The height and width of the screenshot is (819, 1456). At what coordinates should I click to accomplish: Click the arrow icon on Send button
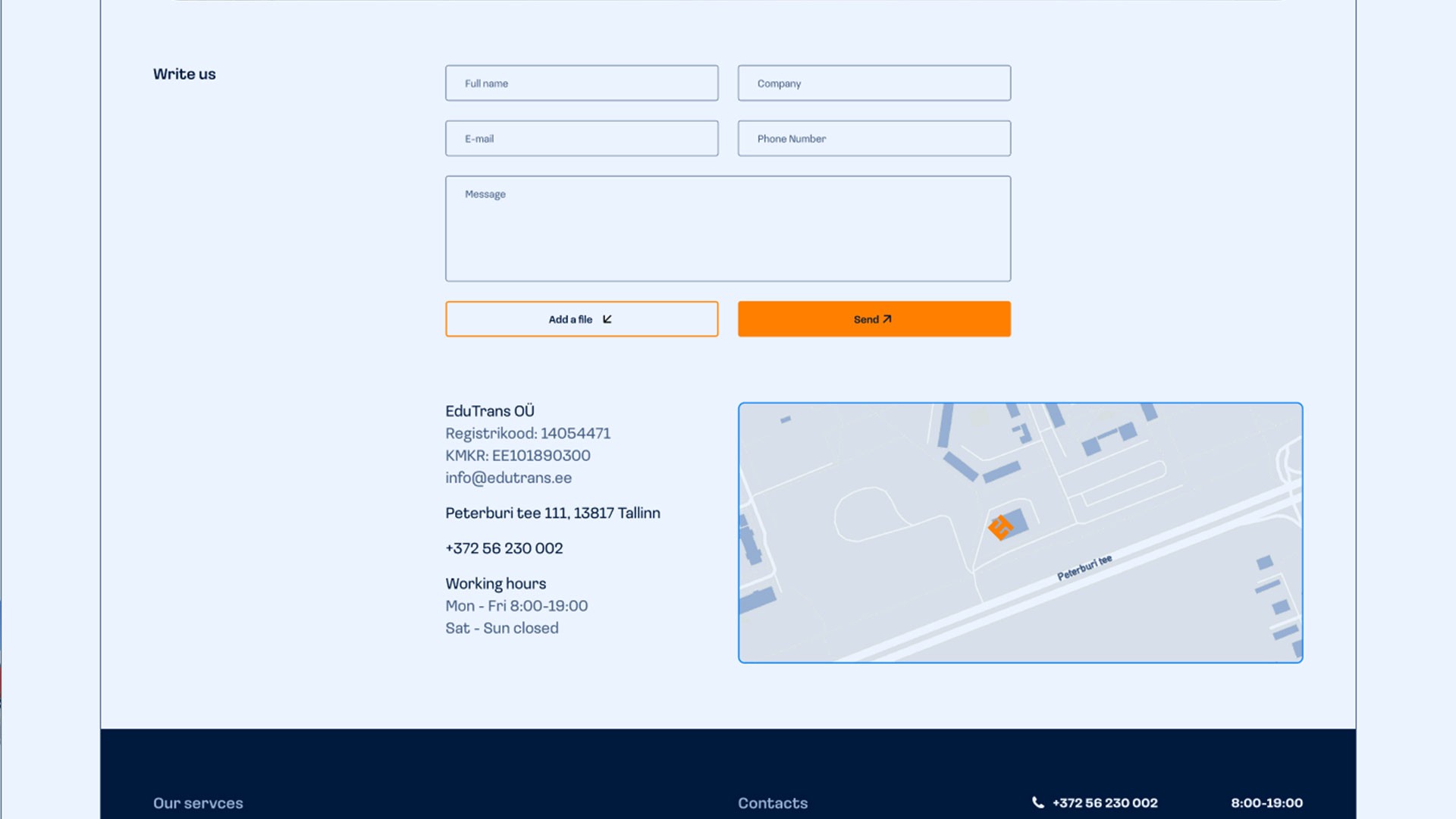coord(887,319)
